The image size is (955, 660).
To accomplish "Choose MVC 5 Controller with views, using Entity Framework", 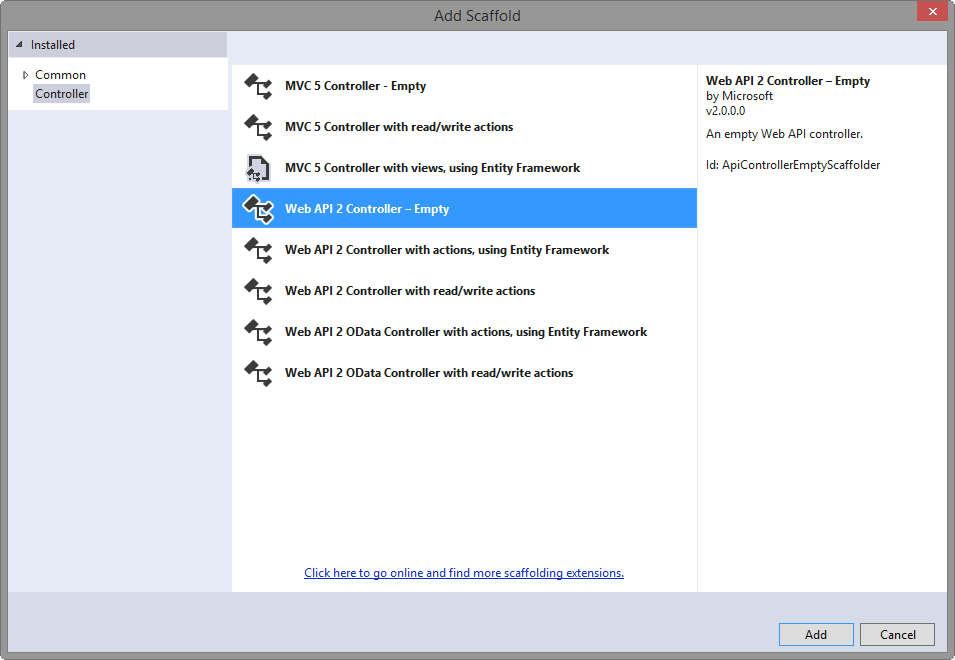I will (x=464, y=167).
